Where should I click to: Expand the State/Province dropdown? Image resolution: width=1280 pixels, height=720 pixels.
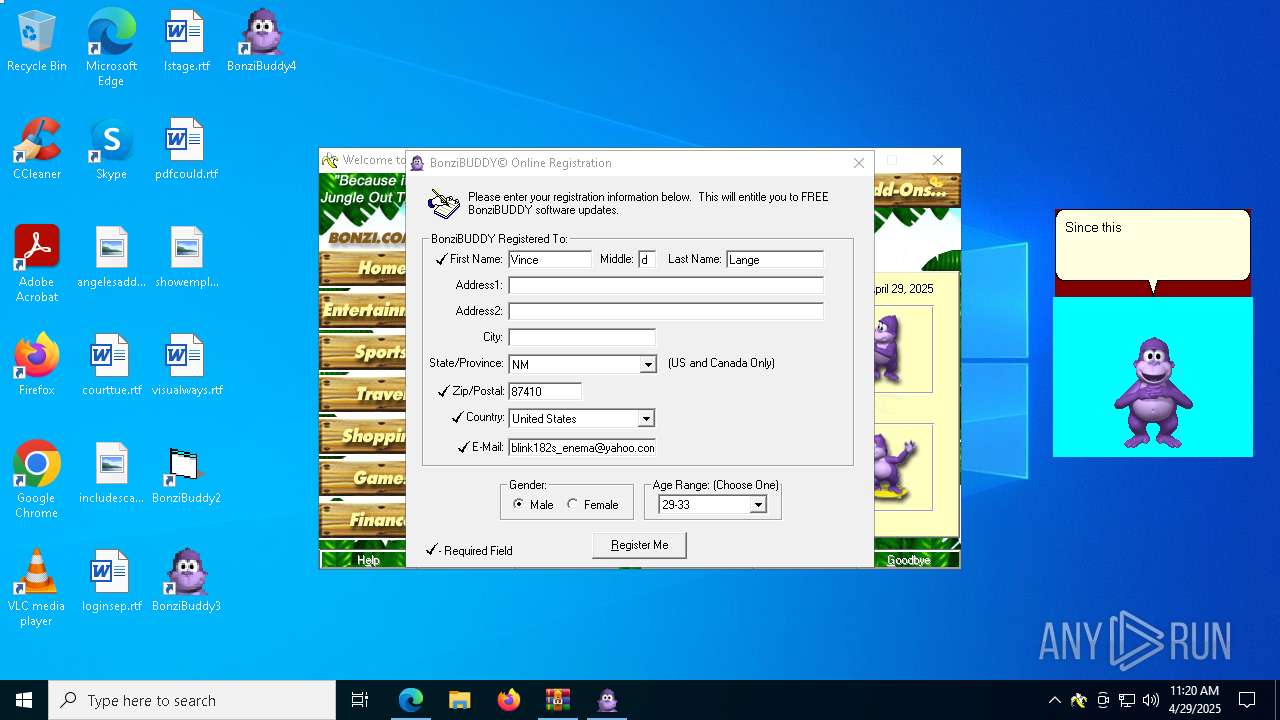648,364
